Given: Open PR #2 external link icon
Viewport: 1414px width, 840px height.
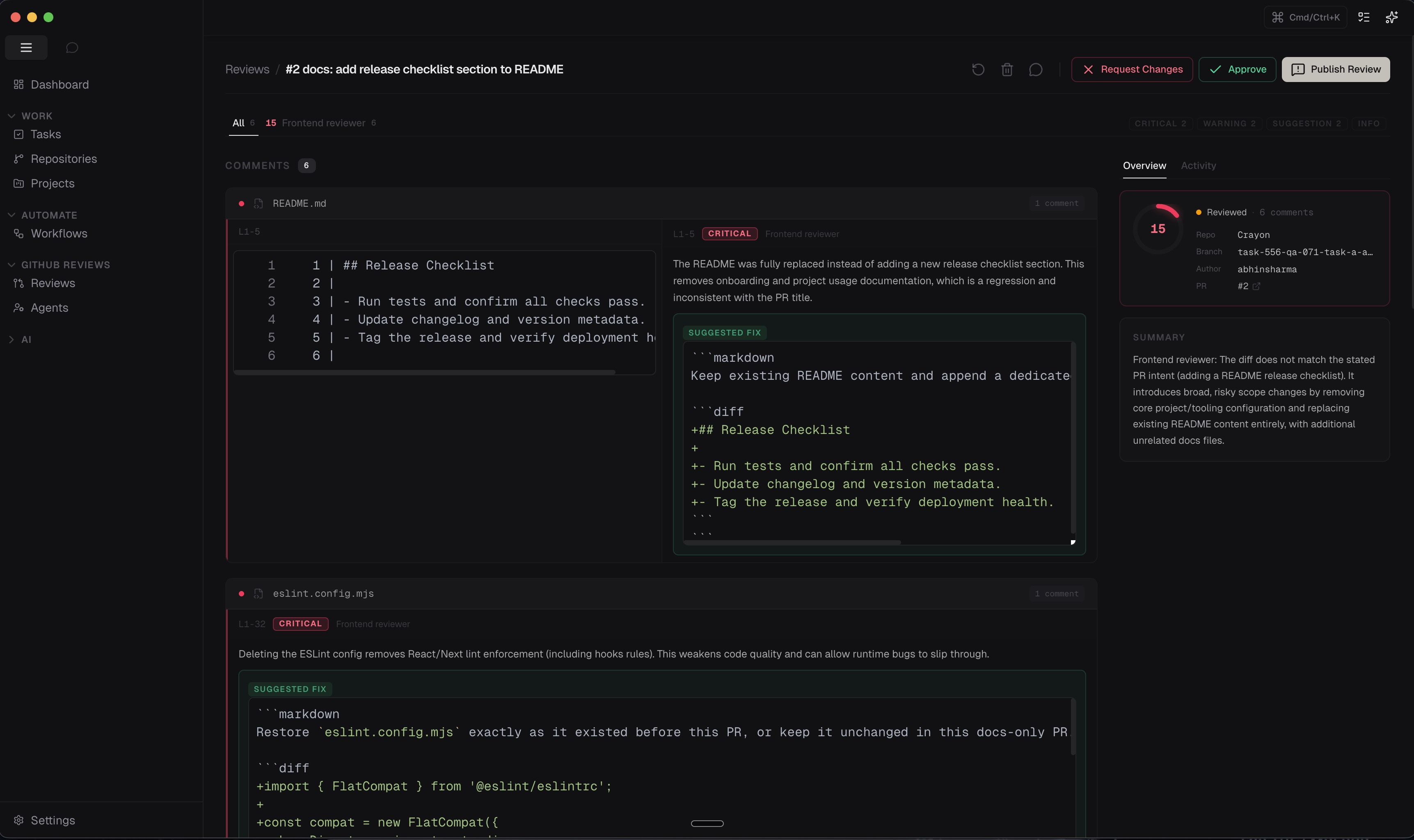Looking at the screenshot, I should [x=1256, y=286].
